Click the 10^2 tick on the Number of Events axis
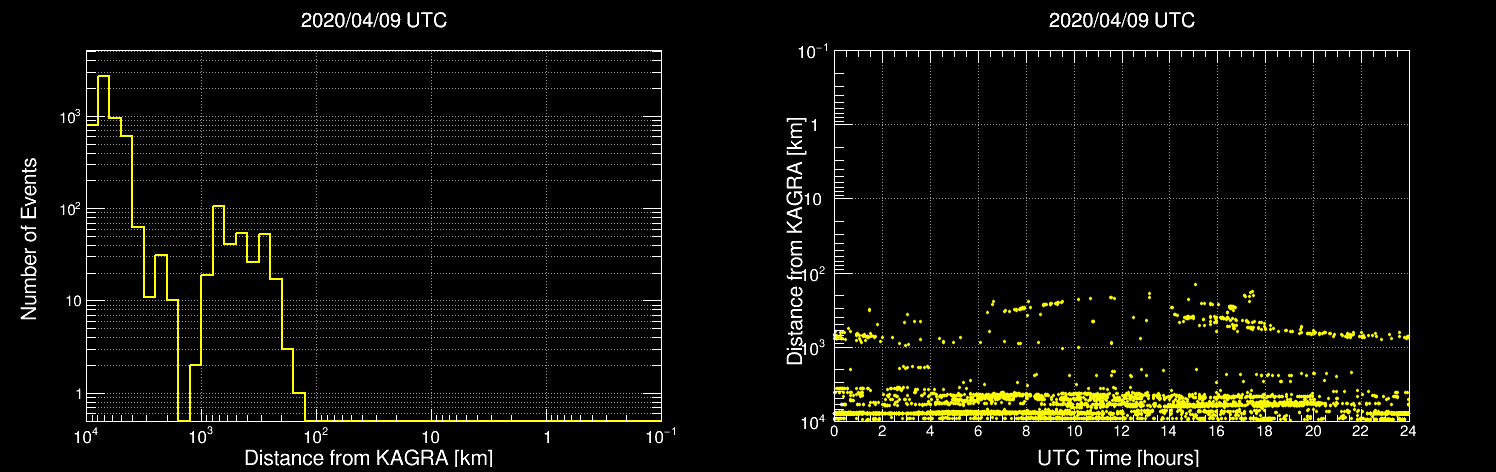This screenshot has width=1496, height=472. point(70,208)
